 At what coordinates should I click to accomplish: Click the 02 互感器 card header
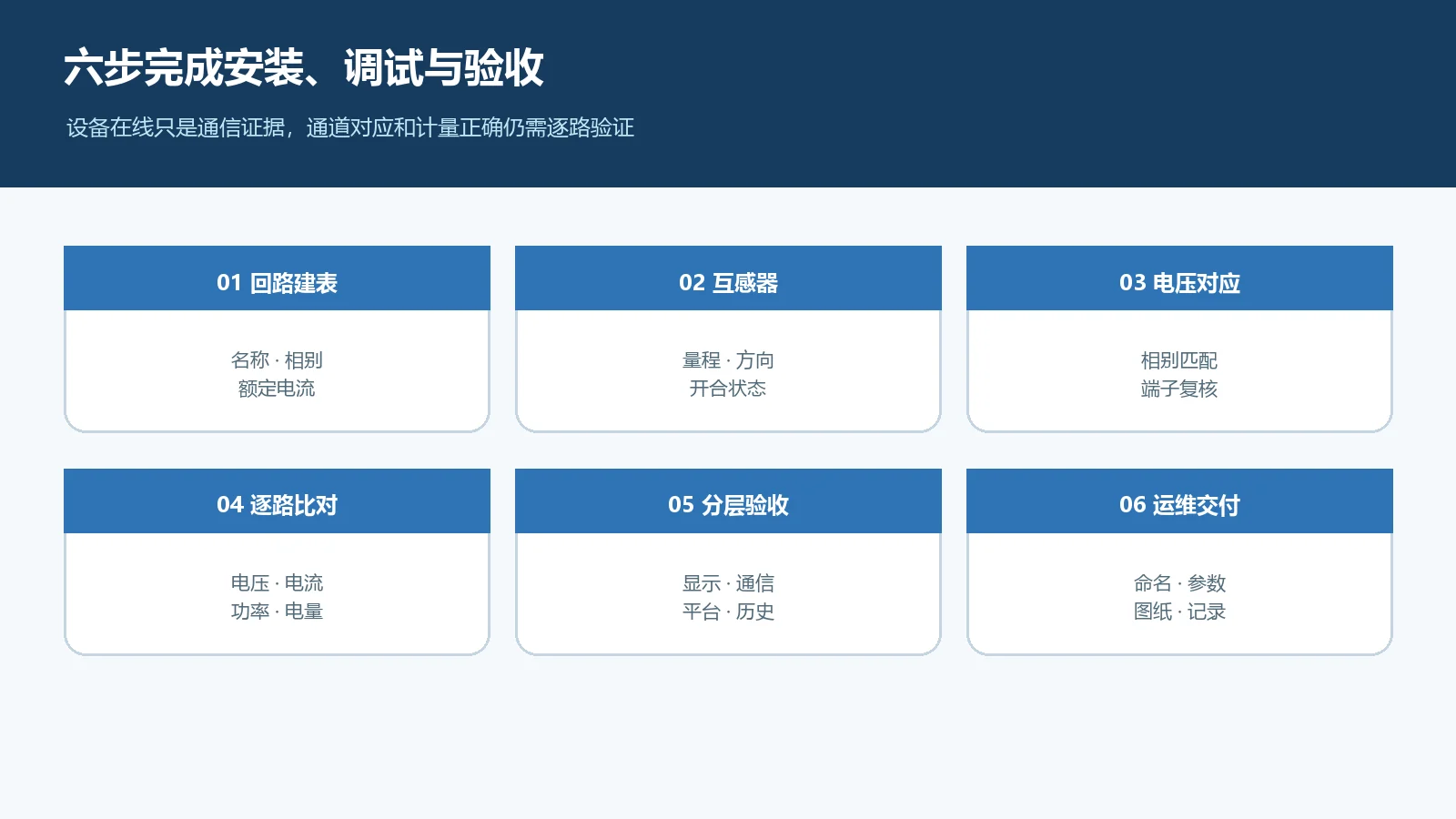(728, 278)
